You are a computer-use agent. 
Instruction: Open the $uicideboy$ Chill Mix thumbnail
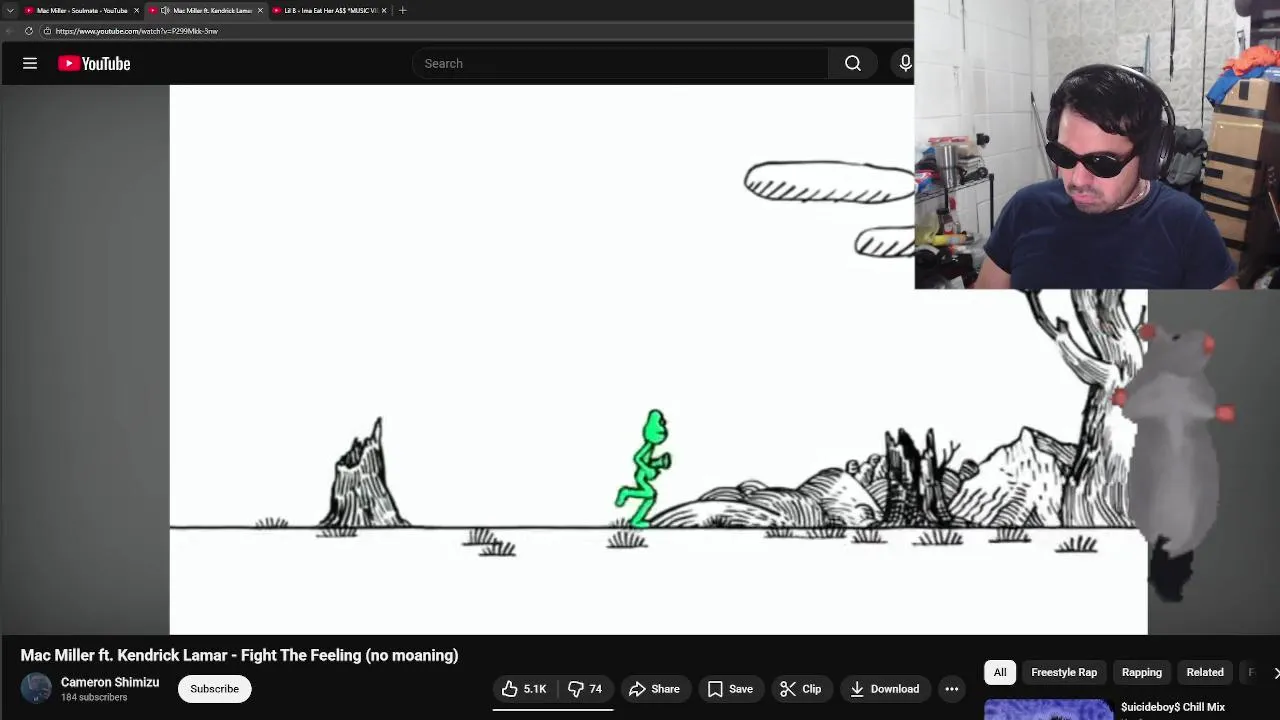pyautogui.click(x=1049, y=709)
